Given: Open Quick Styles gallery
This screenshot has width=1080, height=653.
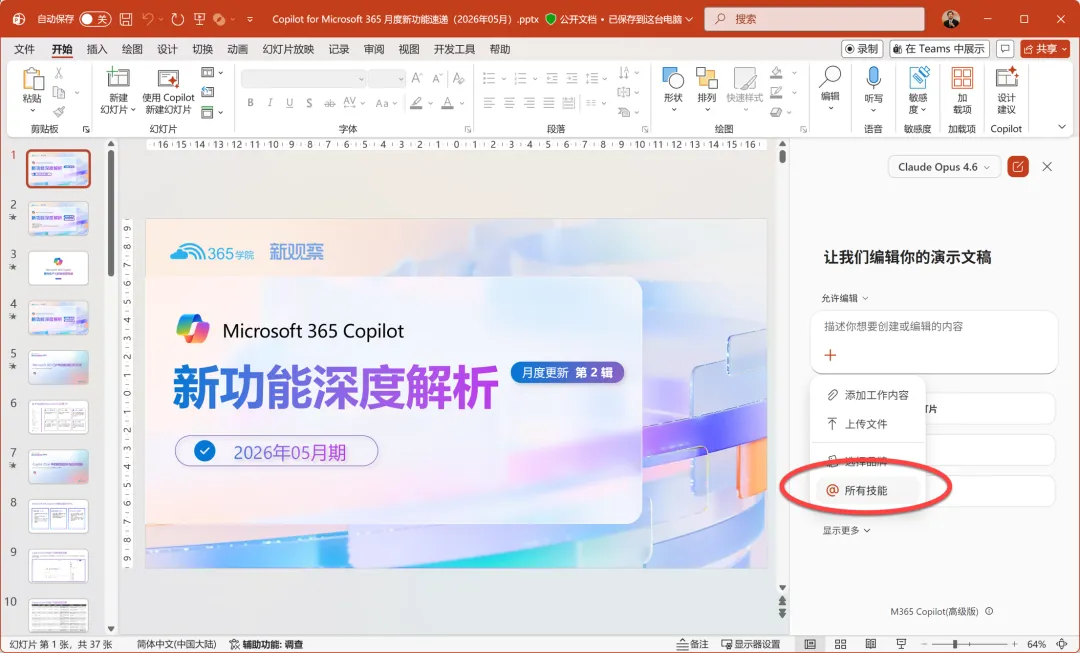Looking at the screenshot, I should click(745, 90).
